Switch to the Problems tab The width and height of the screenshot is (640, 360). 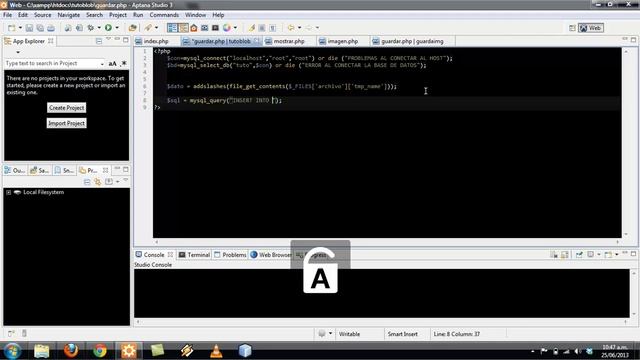(x=230, y=255)
